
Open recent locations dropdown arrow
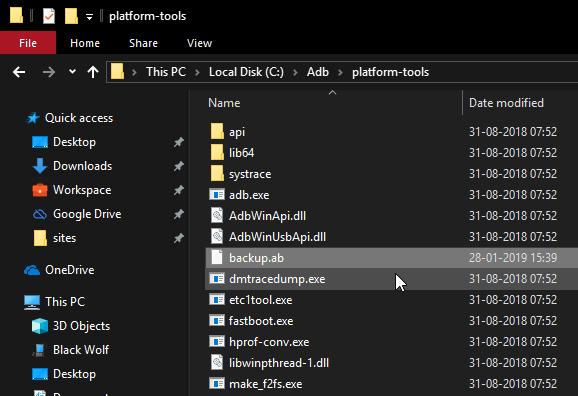[x=72, y=72]
